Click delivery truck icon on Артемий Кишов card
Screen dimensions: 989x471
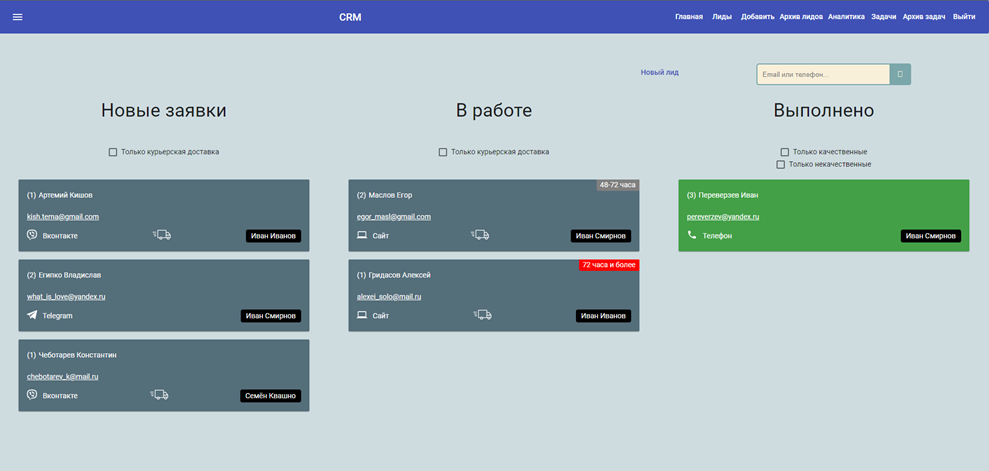[162, 235]
